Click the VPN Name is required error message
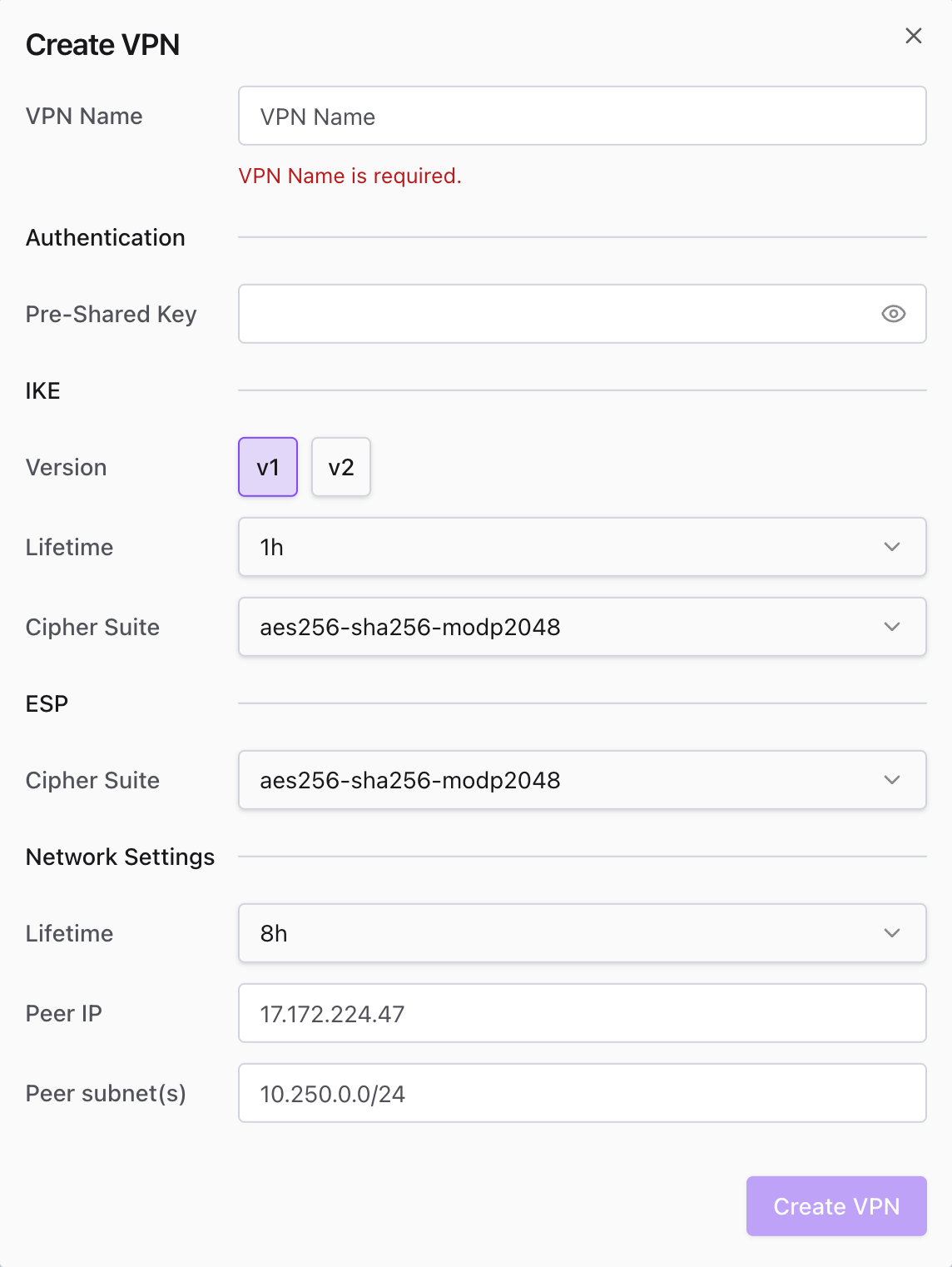This screenshot has height=1267, width=952. (350, 176)
